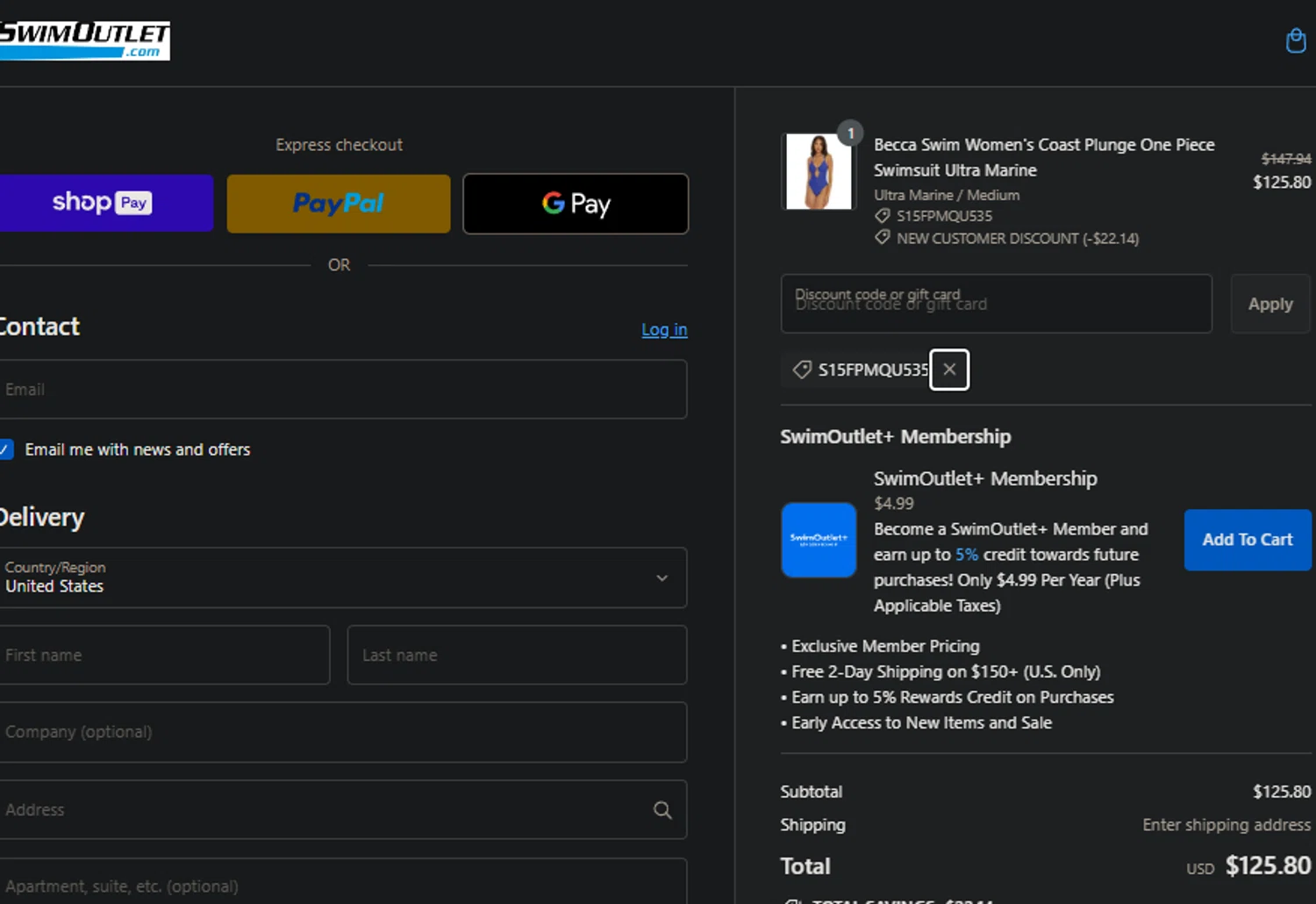Image resolution: width=1316 pixels, height=904 pixels.
Task: Click the SwimOutlet.com logo
Action: [84, 40]
